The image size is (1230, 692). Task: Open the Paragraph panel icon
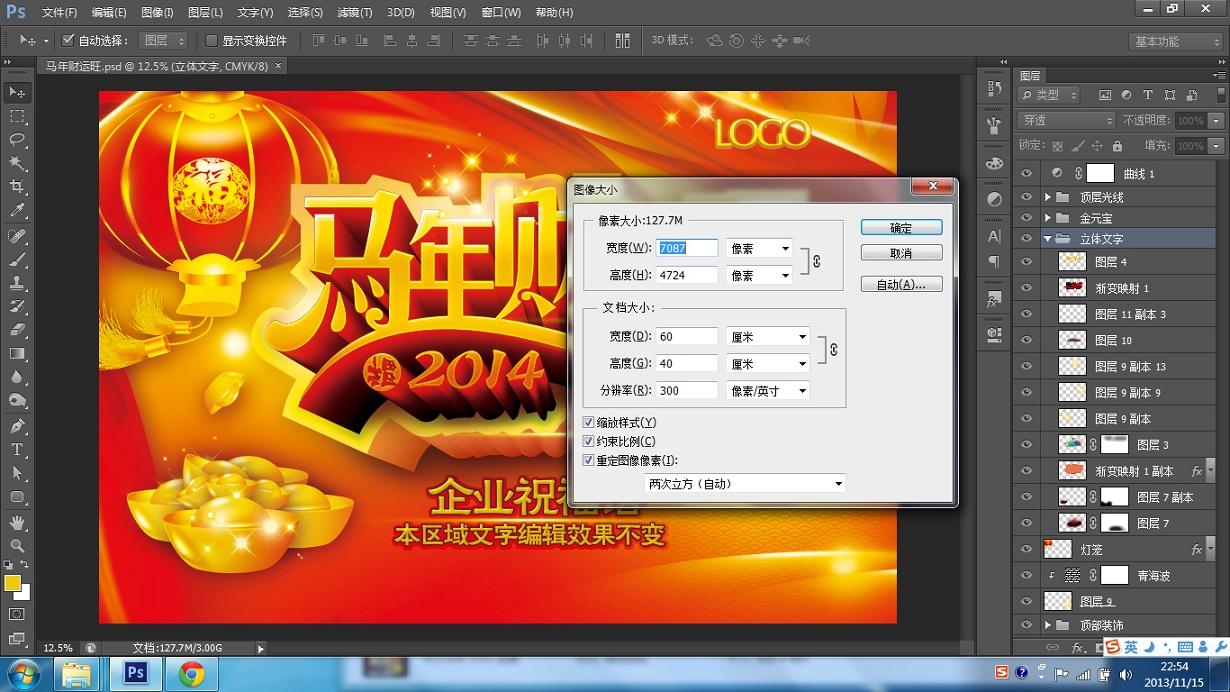click(994, 262)
